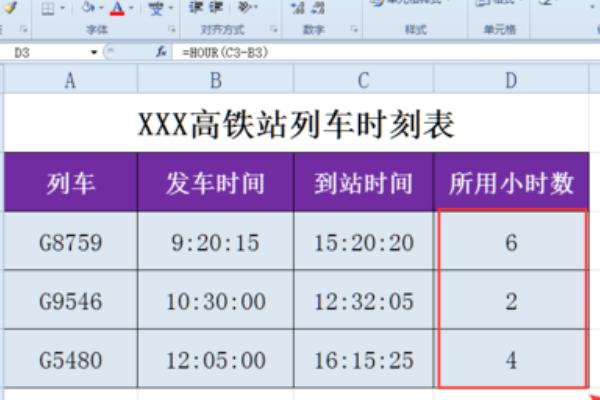600x400 pixels.
Task: Select departure time 9:20:15
Action: point(216,241)
